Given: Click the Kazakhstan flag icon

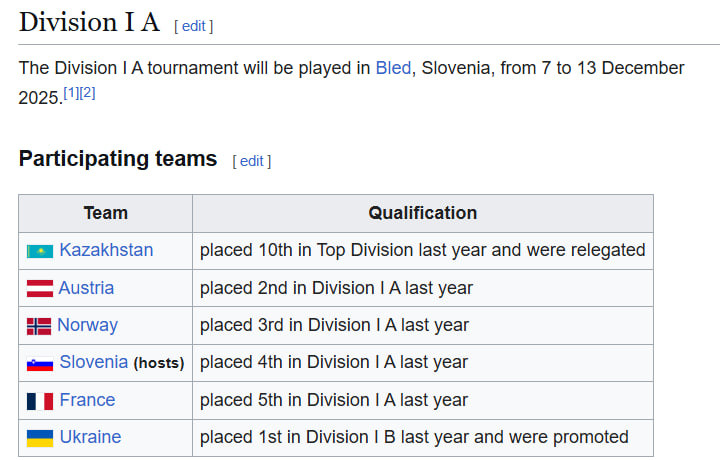Looking at the screenshot, I should [x=39, y=250].
